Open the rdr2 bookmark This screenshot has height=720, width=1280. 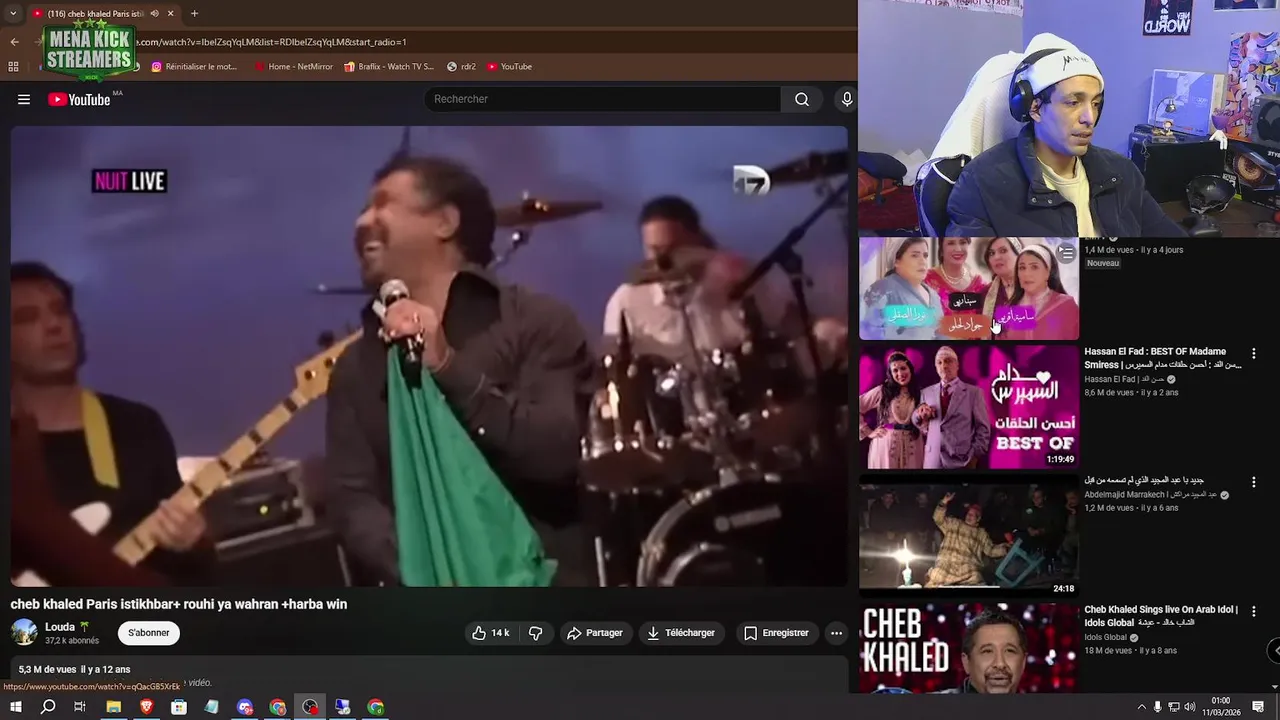click(x=461, y=67)
